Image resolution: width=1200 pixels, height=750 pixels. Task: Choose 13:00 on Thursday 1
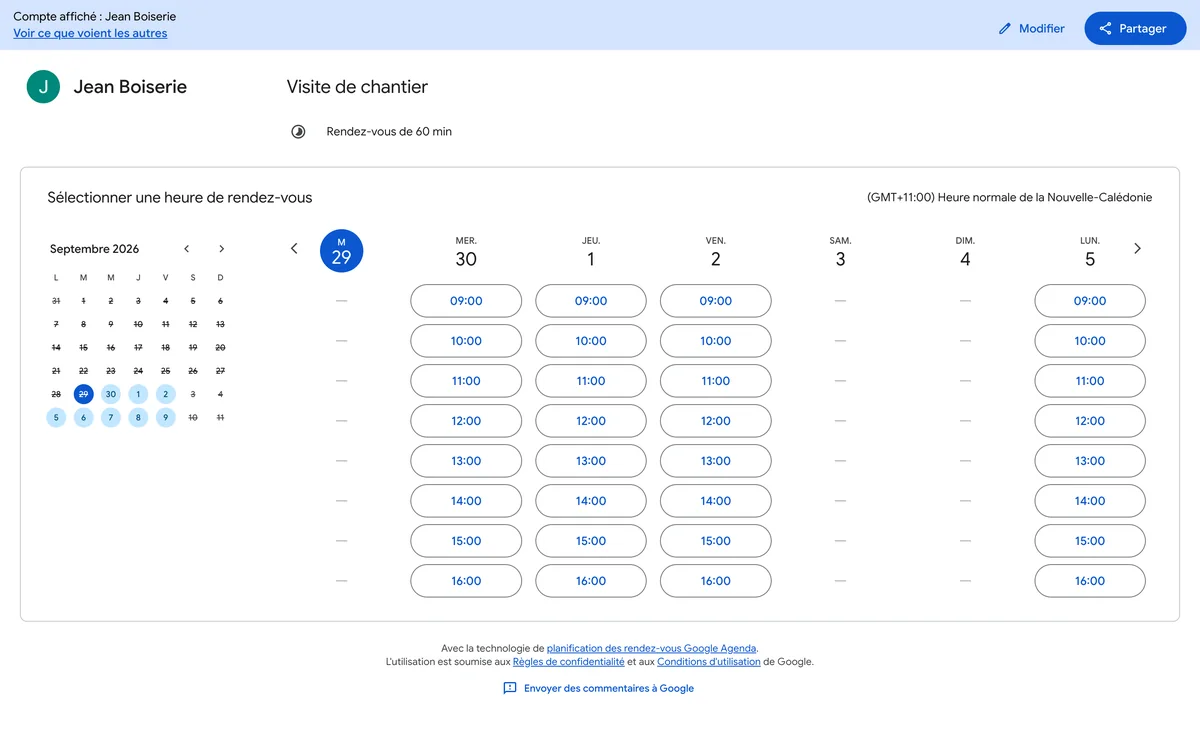pyautogui.click(x=591, y=461)
